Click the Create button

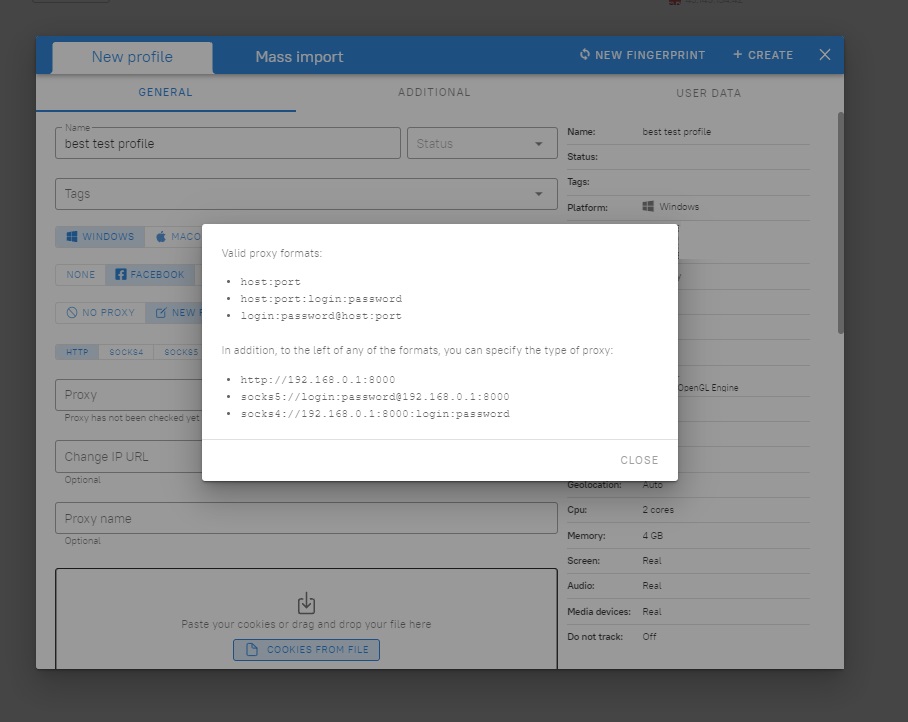coord(763,55)
